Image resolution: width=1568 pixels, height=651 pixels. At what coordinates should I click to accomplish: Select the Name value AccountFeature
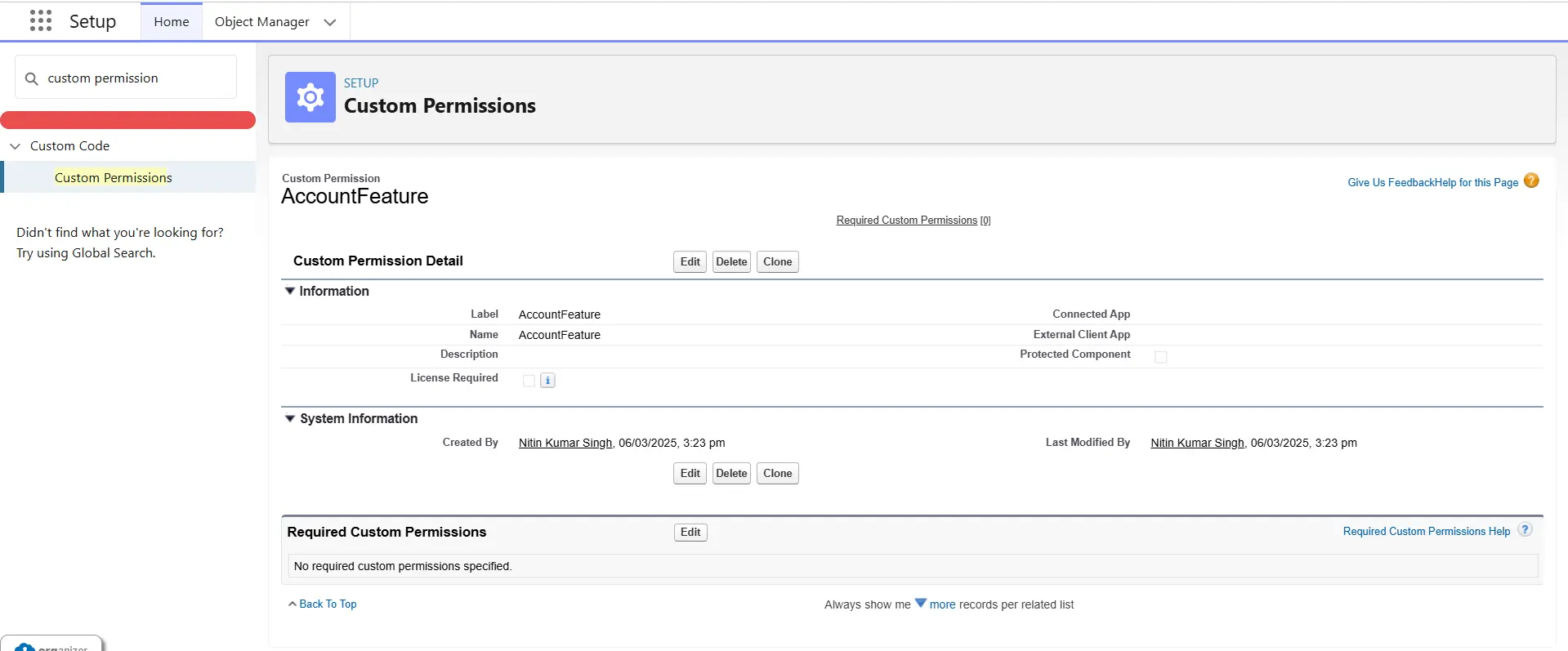pyautogui.click(x=560, y=335)
